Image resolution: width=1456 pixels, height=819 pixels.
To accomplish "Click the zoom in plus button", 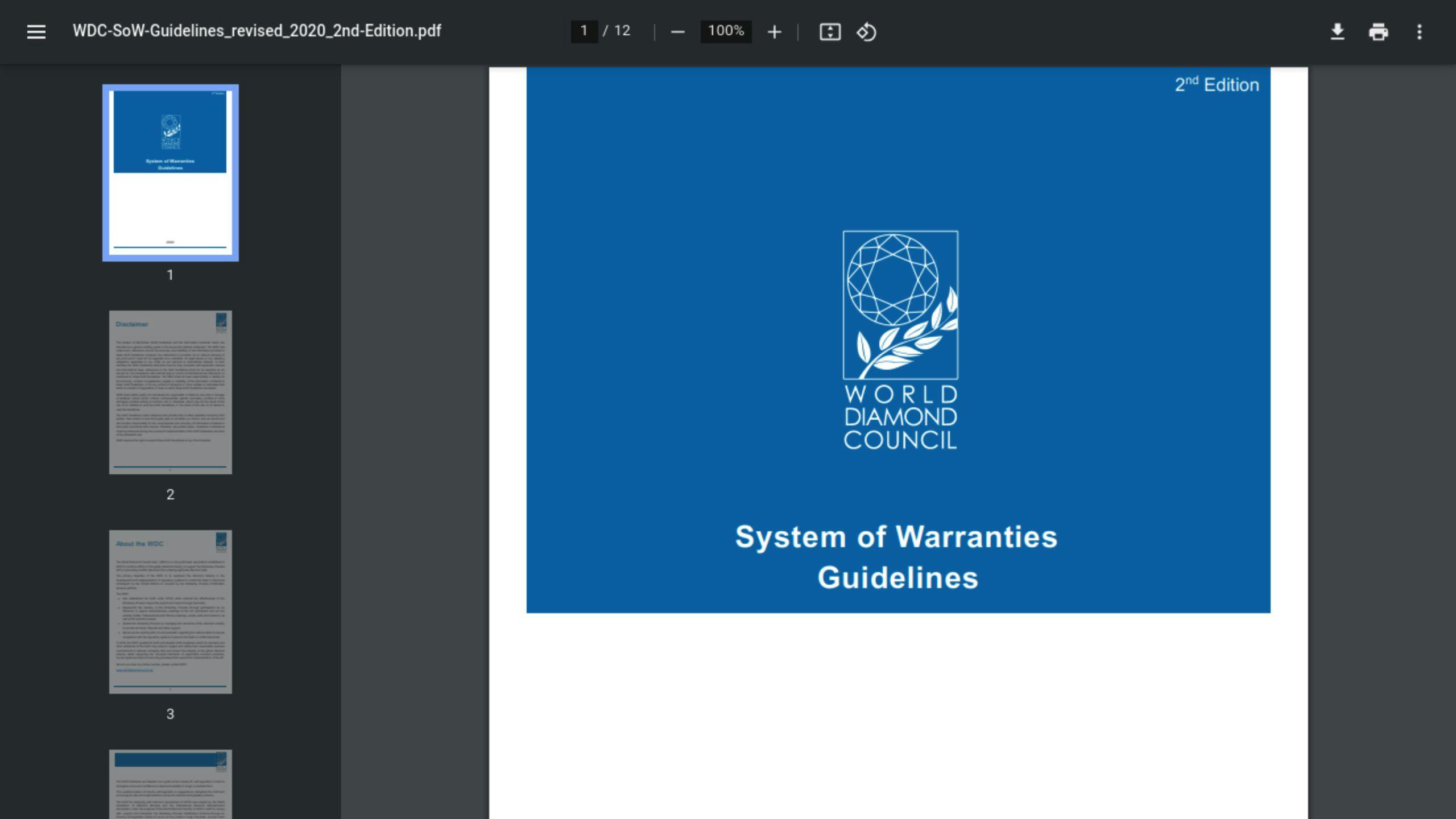I will (774, 32).
